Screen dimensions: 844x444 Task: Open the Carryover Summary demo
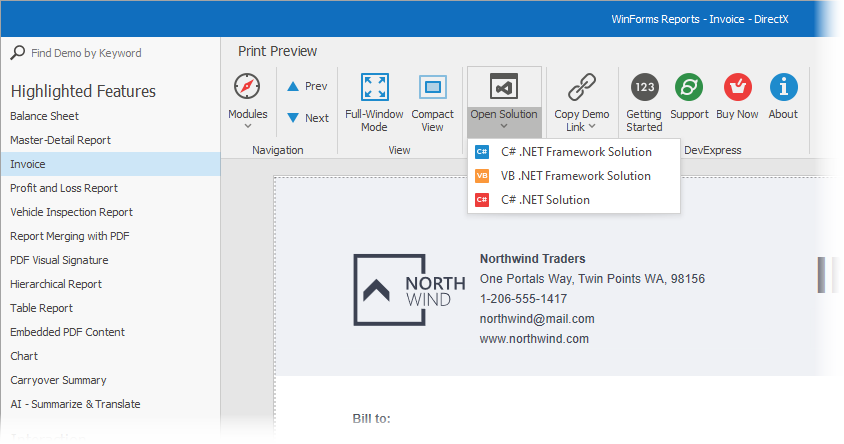tap(110, 380)
